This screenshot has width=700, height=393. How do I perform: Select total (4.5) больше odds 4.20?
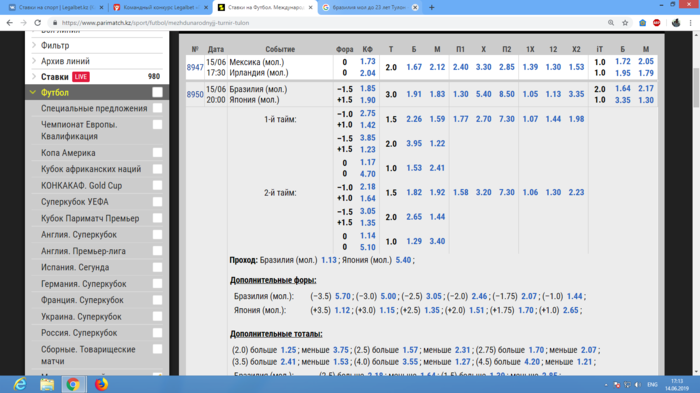point(532,362)
